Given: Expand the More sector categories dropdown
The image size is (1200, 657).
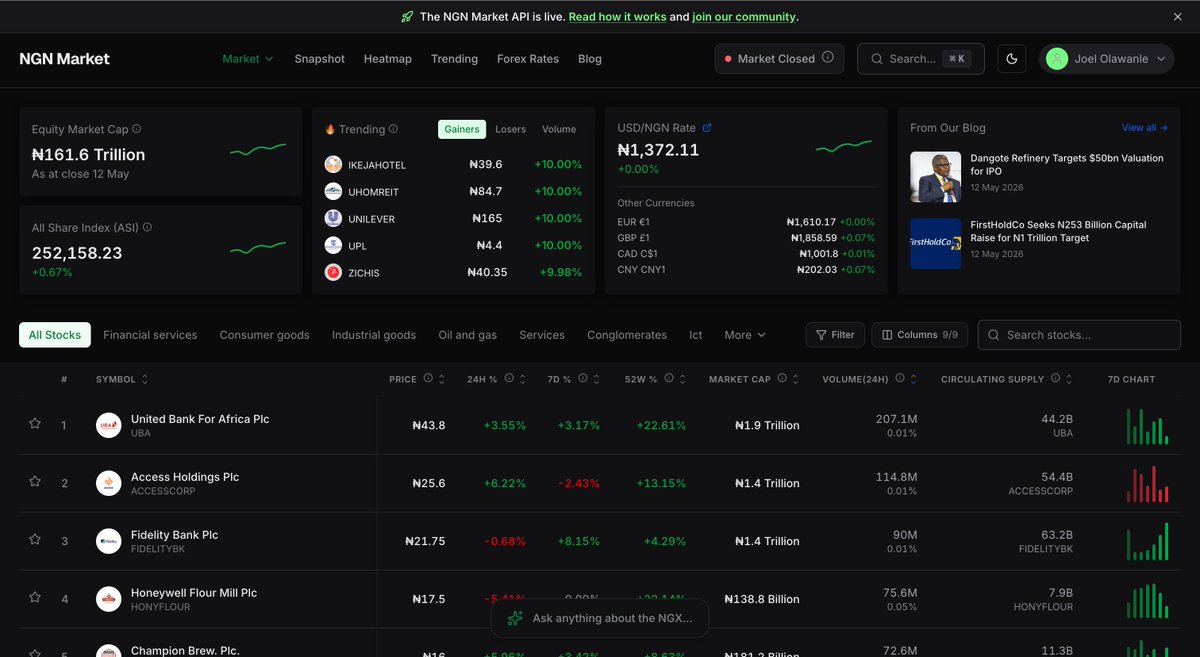Looking at the screenshot, I should (x=745, y=335).
